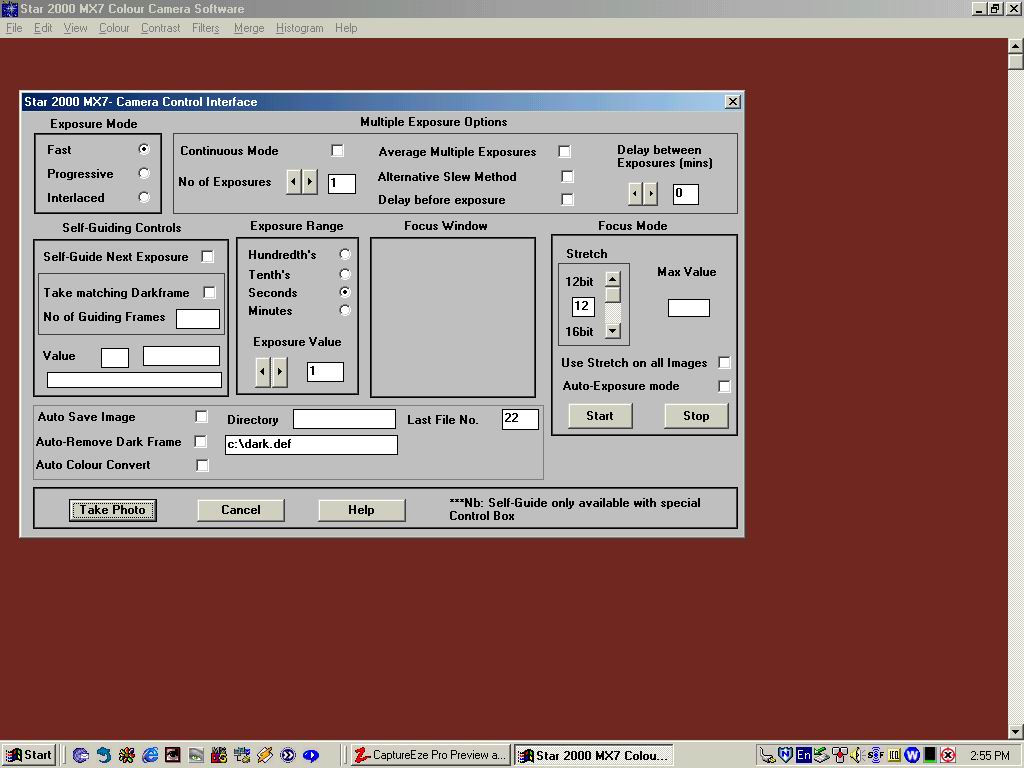1024x768 pixels.
Task: Select Interlaced exposure mode
Action: (x=144, y=197)
